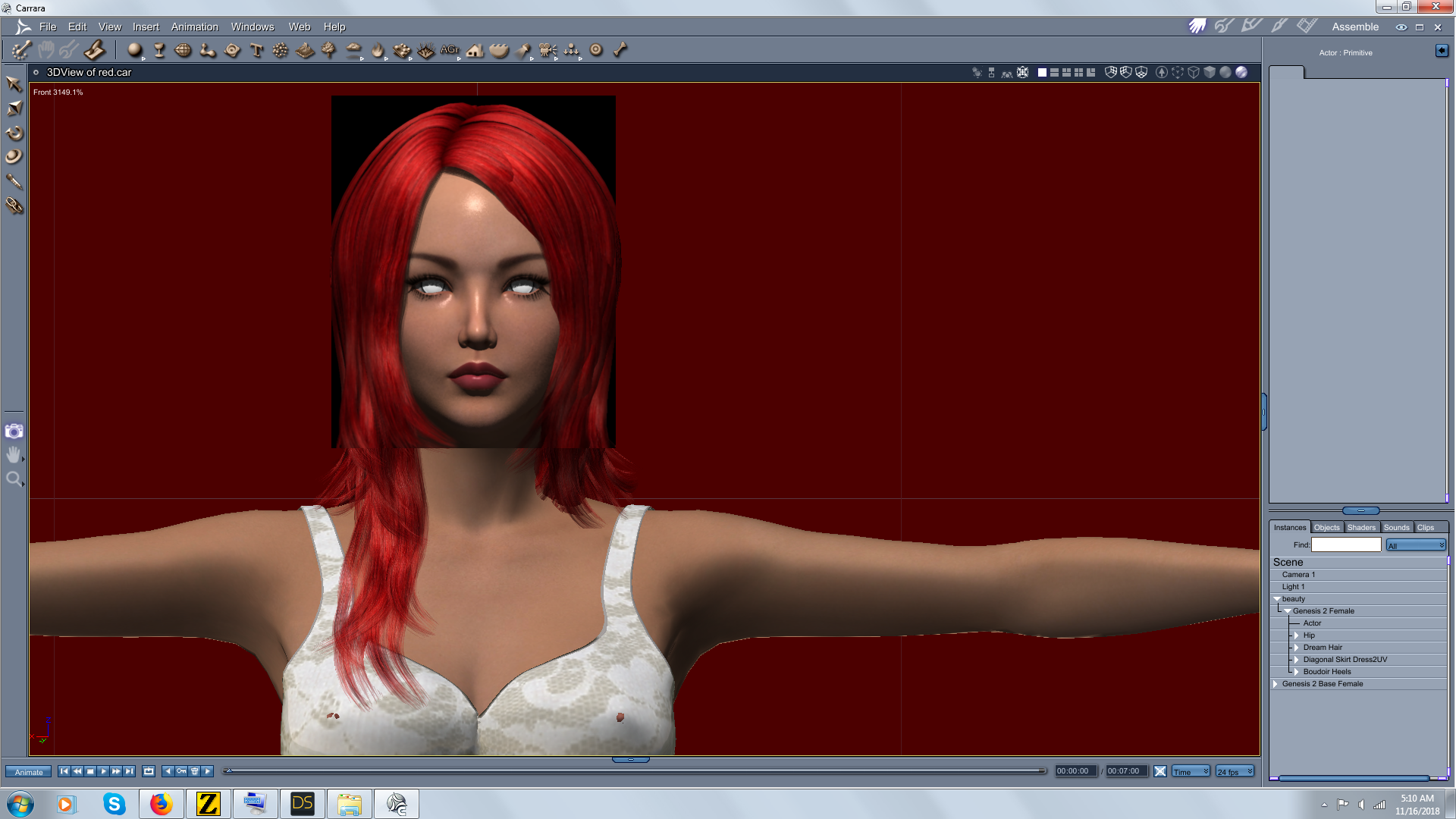Expand the Dream Hair tree item
This screenshot has width=1456, height=819.
coord(1297,648)
